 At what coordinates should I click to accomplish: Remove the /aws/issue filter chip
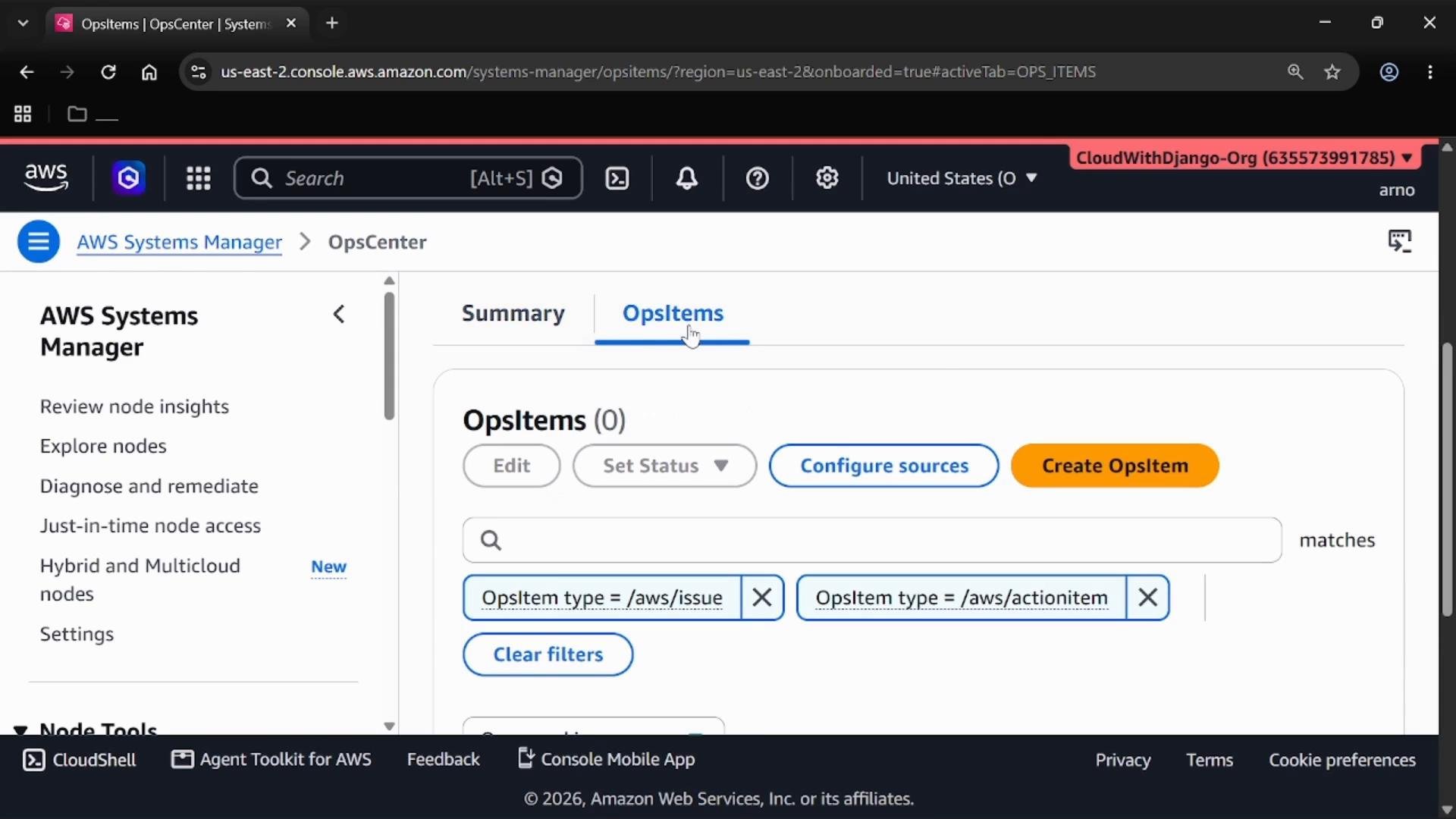point(762,598)
